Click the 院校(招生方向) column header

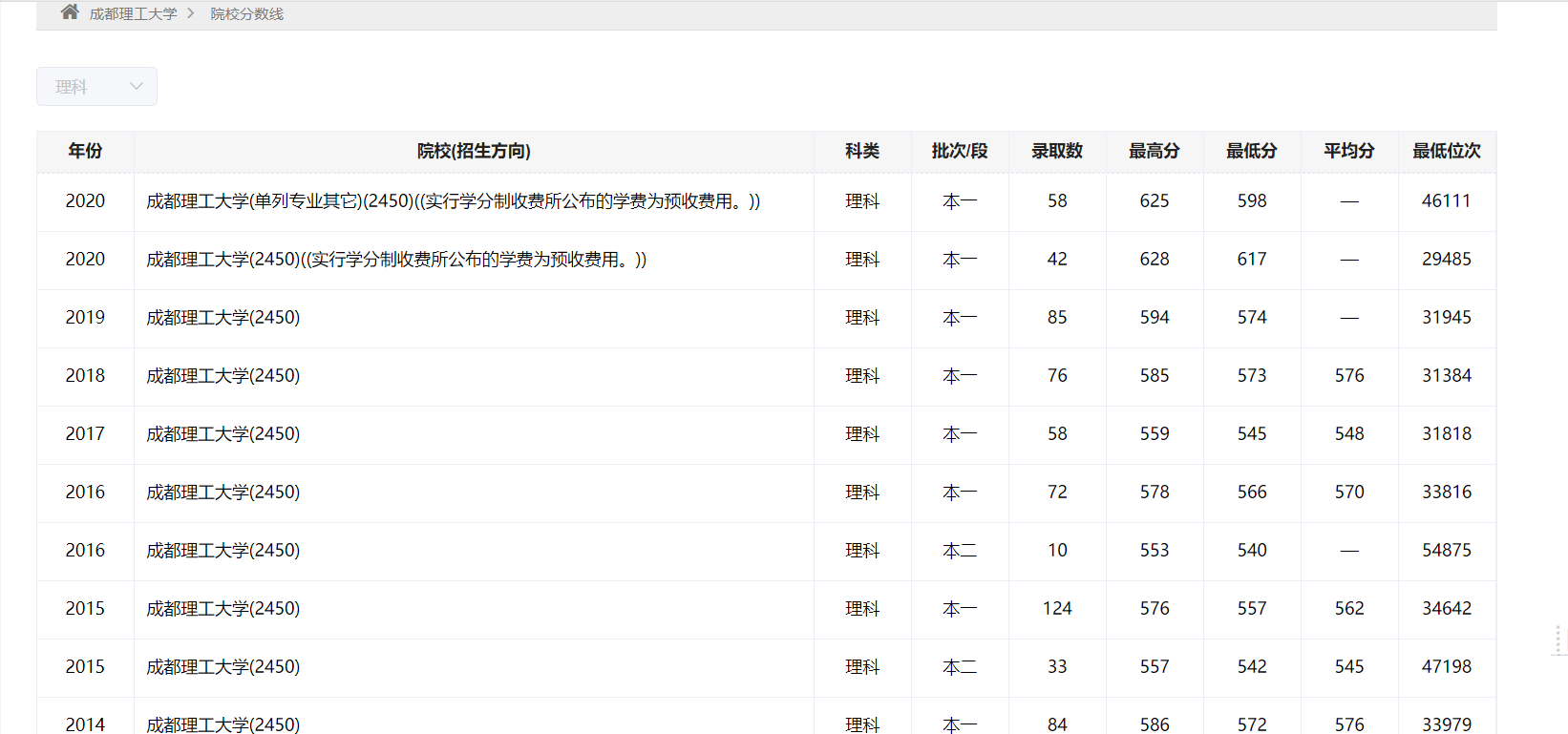point(474,151)
